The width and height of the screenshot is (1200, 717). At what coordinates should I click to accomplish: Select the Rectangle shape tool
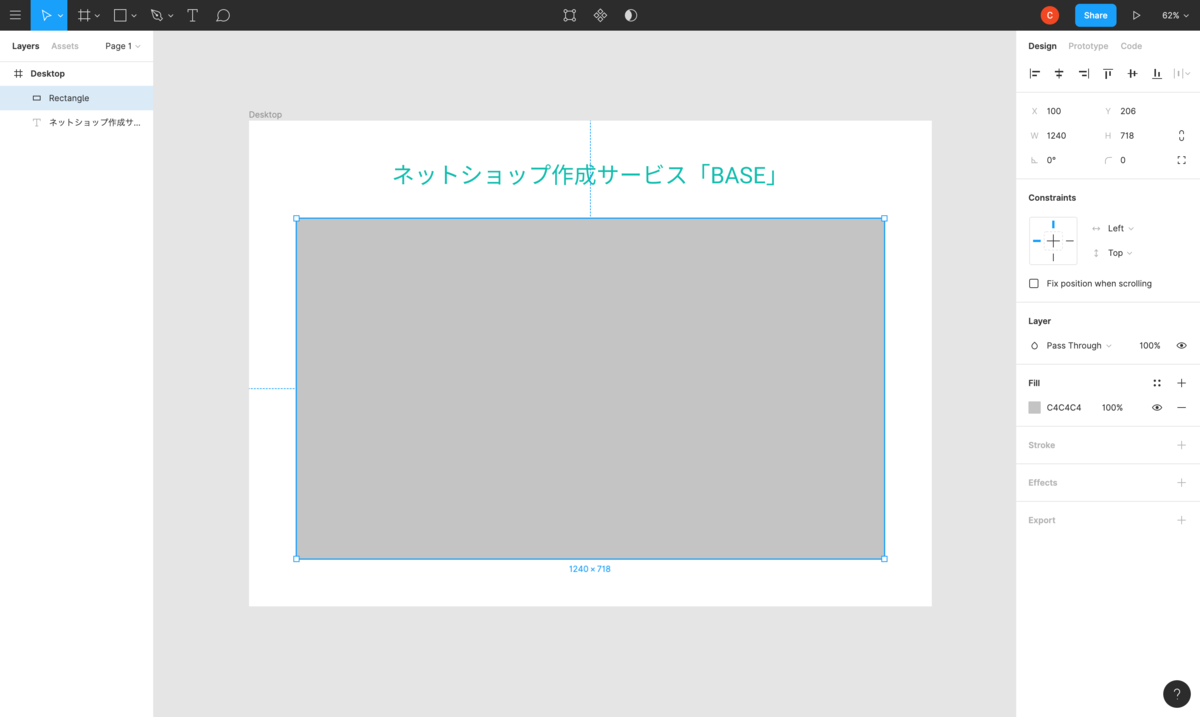[120, 15]
